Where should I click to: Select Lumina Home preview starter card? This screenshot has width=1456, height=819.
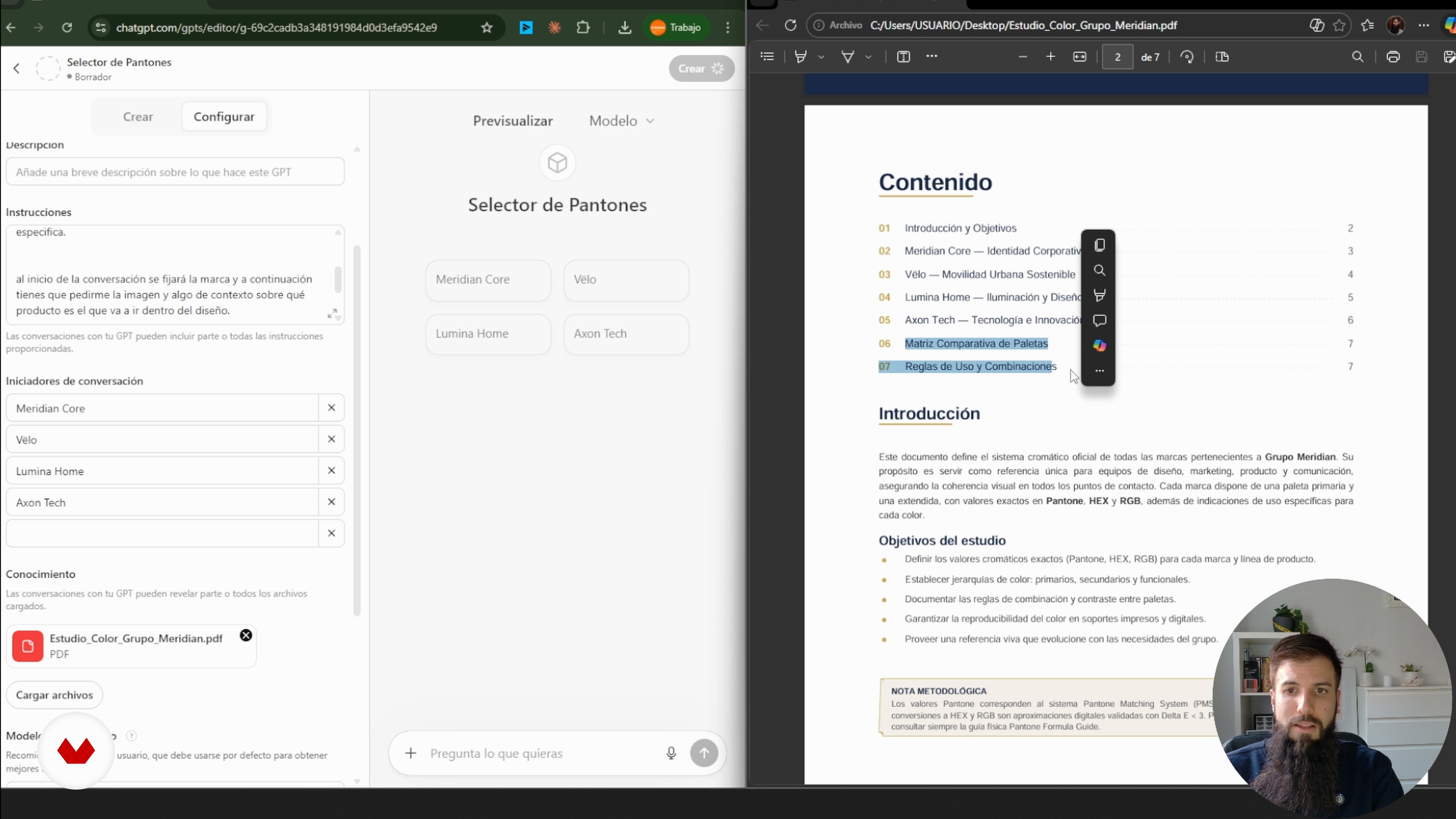[488, 334]
